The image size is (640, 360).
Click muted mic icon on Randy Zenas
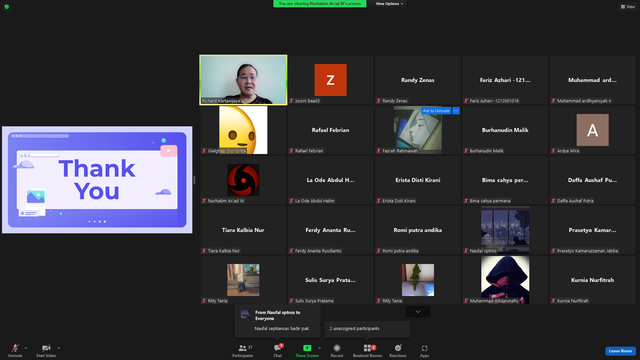pyautogui.click(x=379, y=101)
